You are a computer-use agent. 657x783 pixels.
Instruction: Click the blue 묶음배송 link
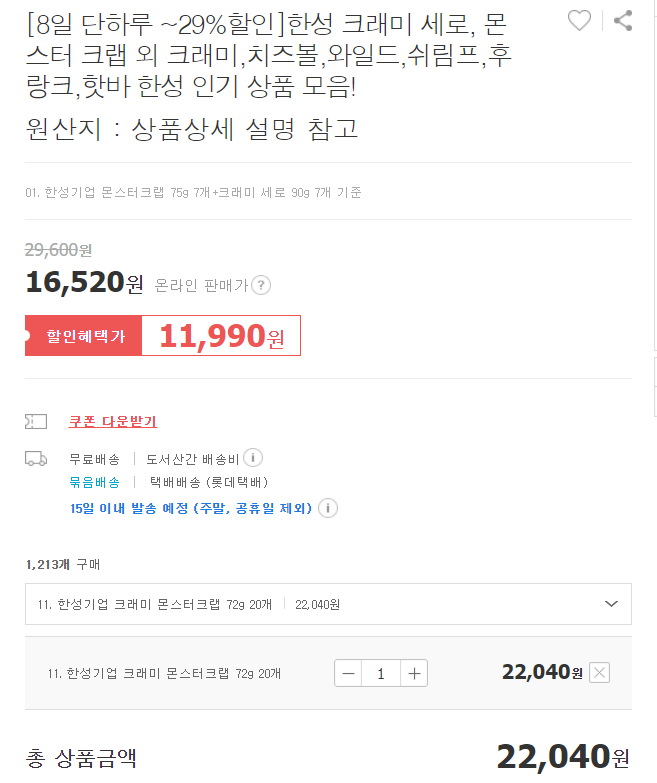coord(94,482)
